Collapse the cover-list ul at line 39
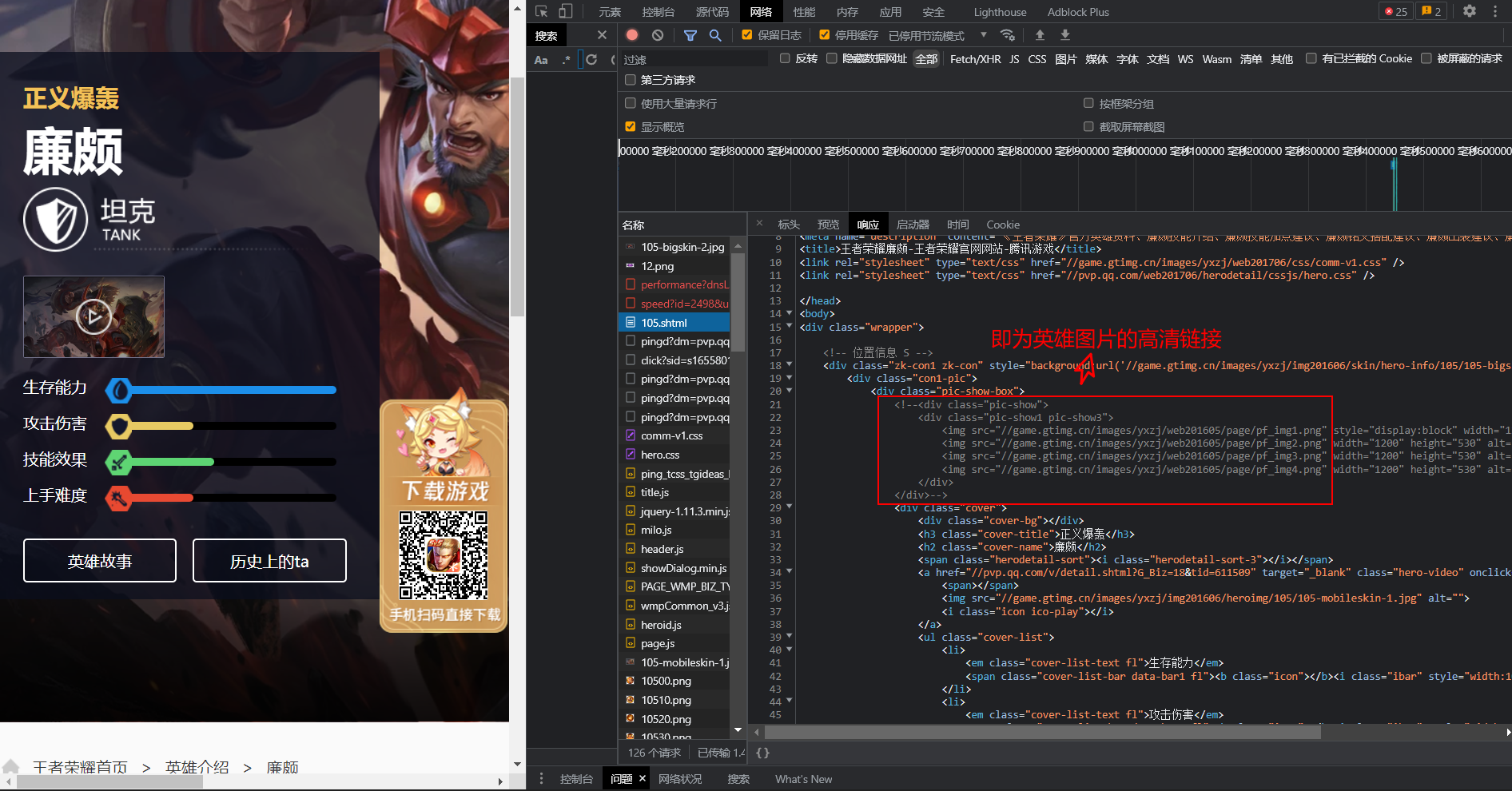The image size is (1512, 791). click(789, 636)
